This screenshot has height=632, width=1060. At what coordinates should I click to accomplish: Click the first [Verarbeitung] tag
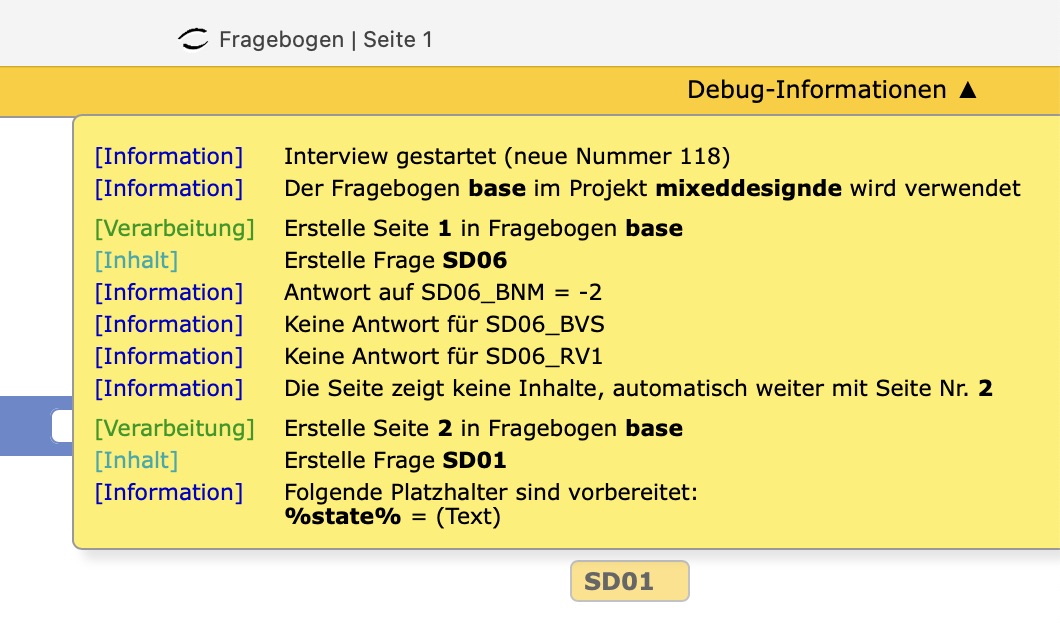174,228
